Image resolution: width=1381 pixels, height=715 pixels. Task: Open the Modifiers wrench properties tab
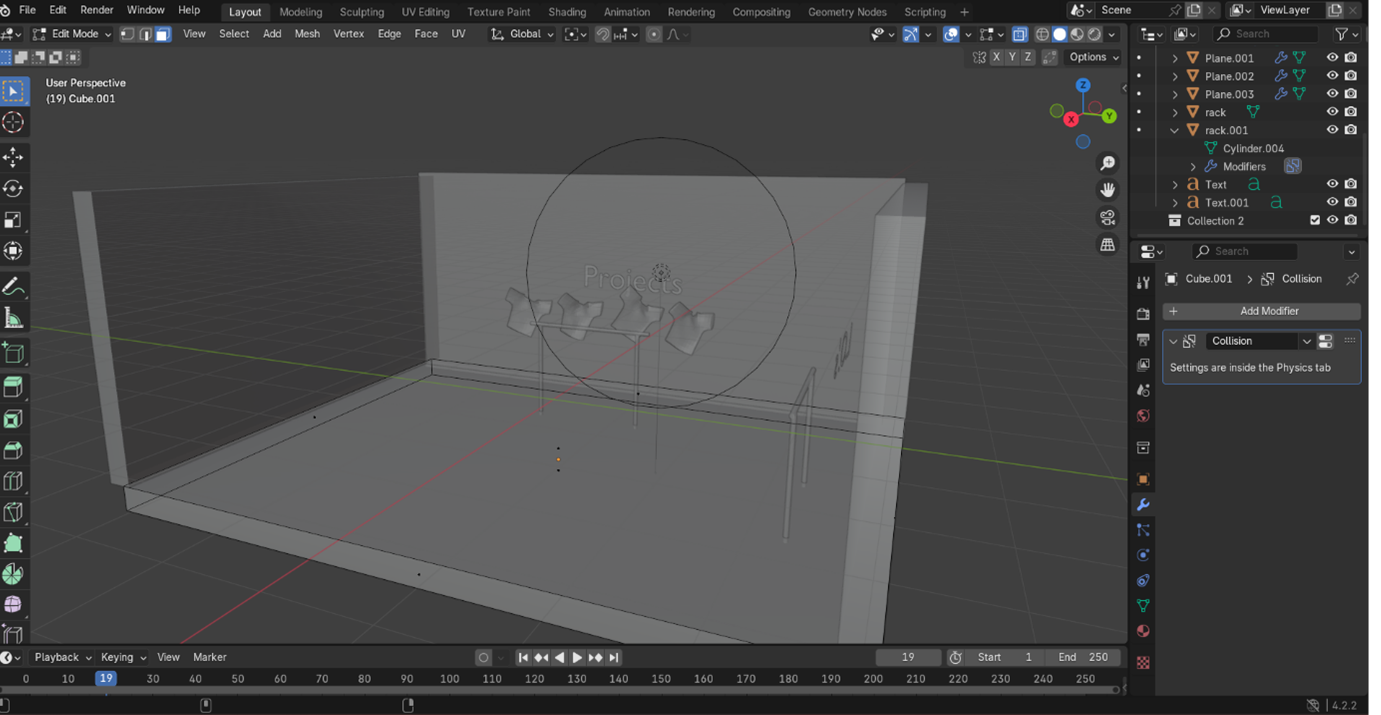[1143, 505]
